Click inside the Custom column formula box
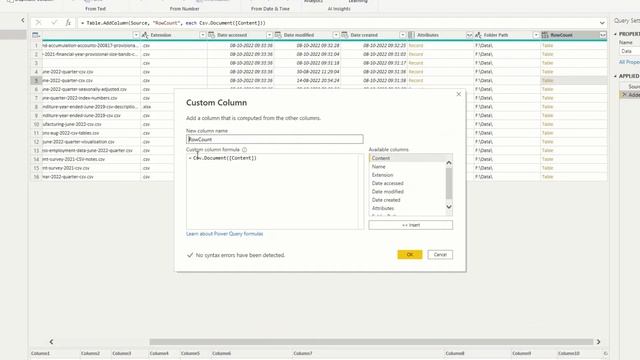 pyautogui.click(x=274, y=191)
